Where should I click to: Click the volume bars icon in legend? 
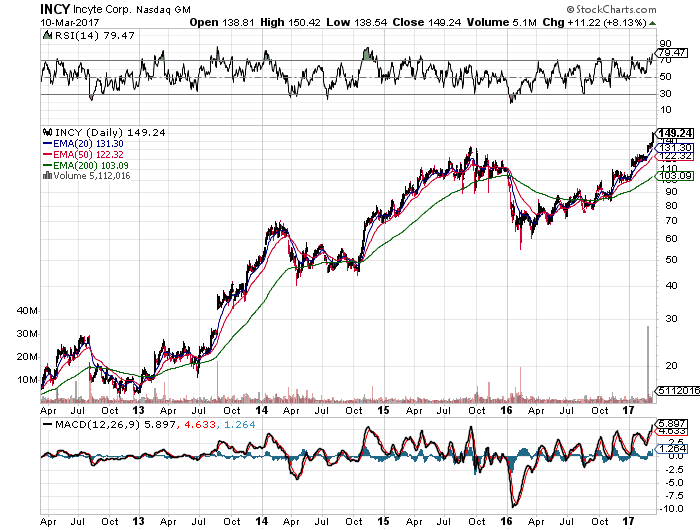[x=47, y=175]
